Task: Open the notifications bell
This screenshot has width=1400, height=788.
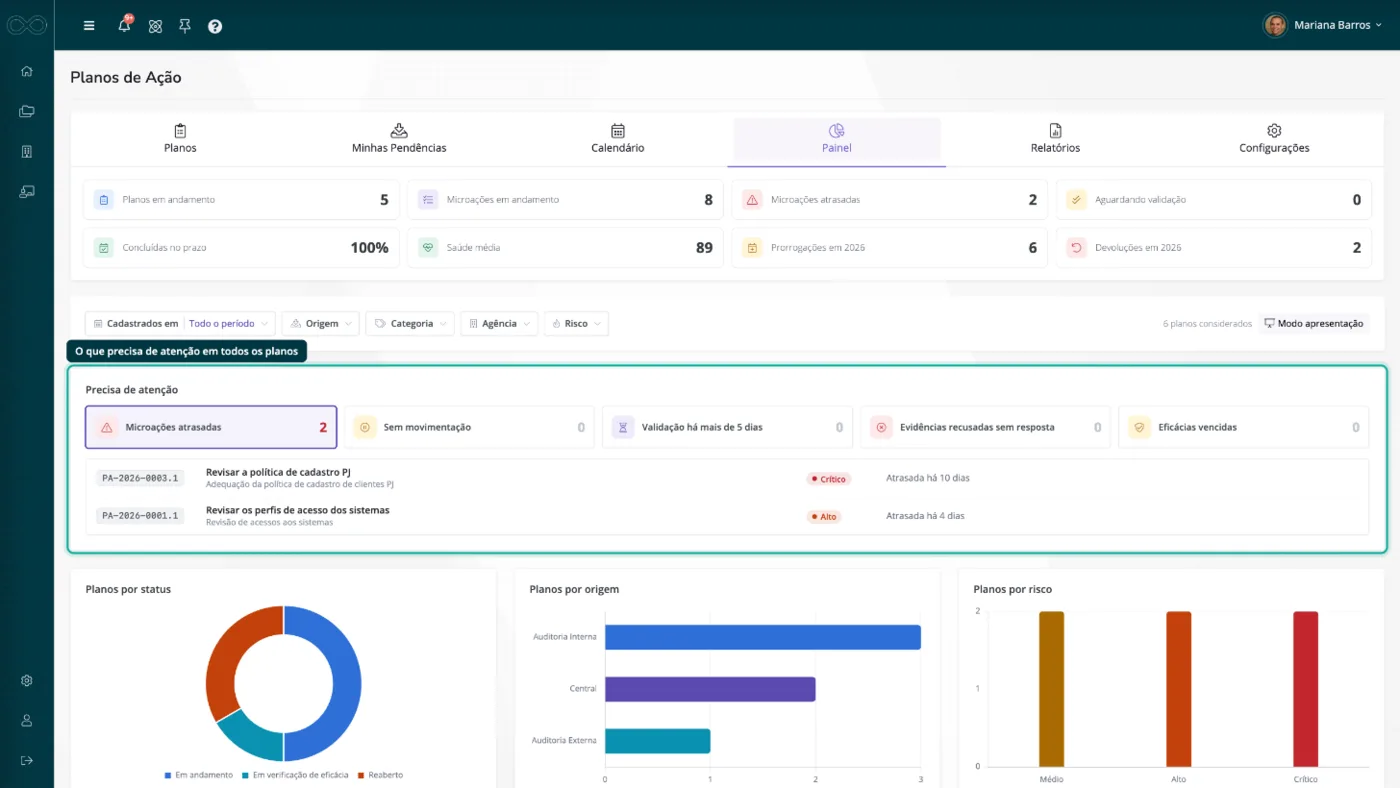Action: (x=125, y=25)
